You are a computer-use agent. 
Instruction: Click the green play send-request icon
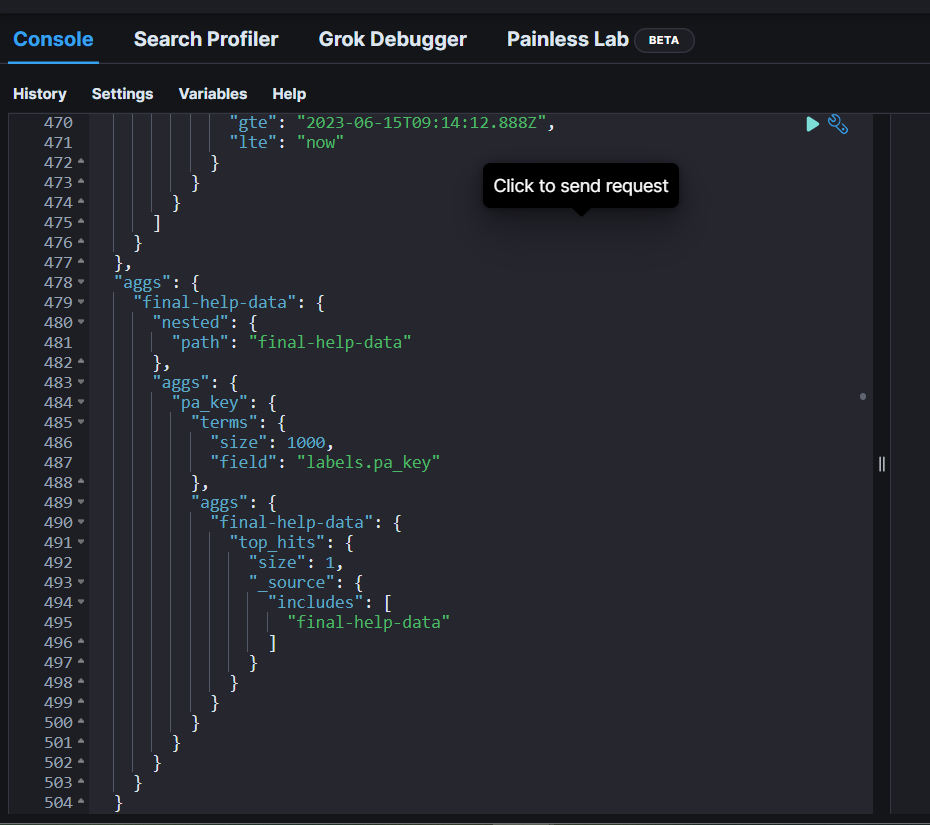[813, 124]
